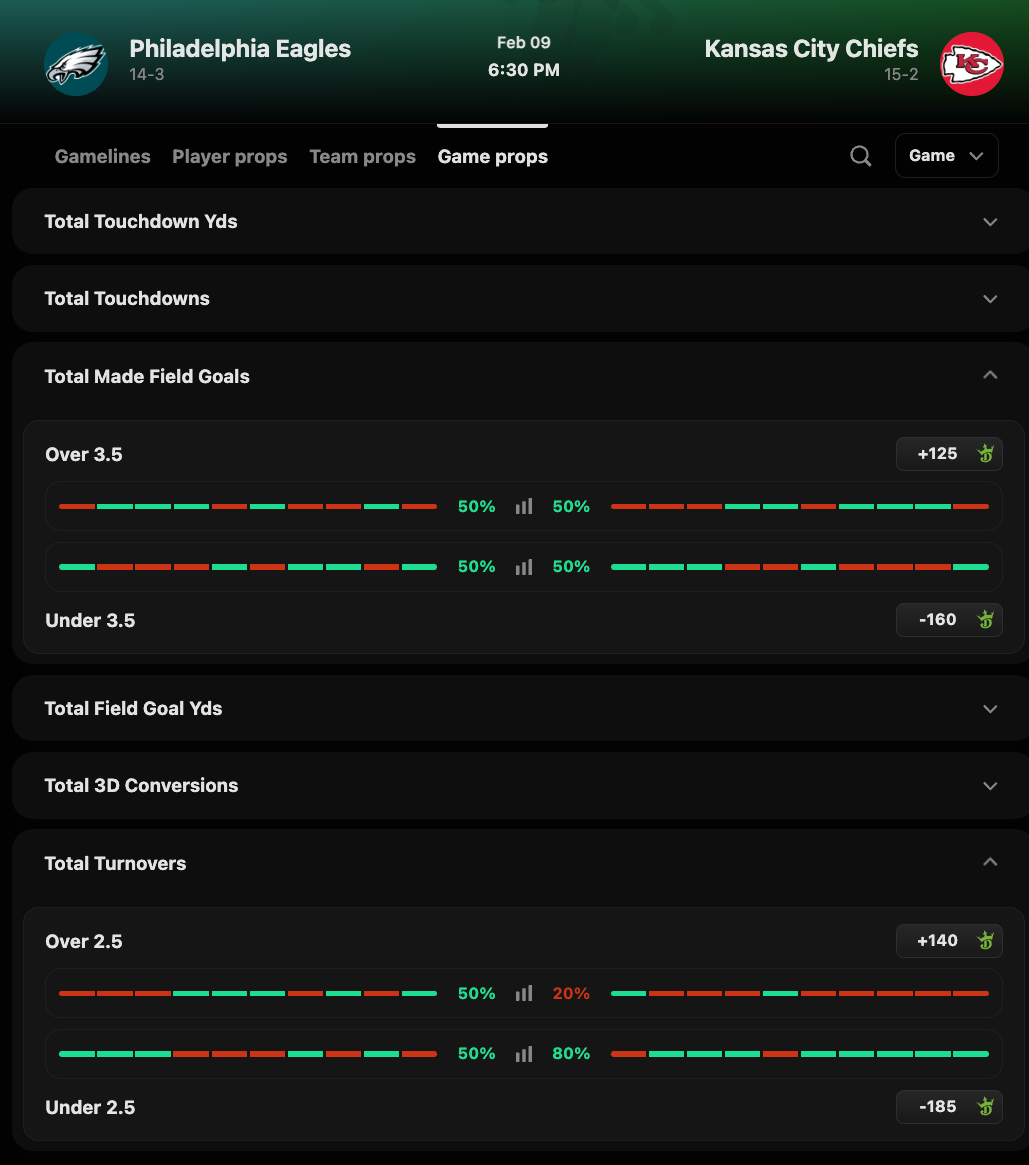1029x1165 pixels.
Task: Click the Feb 09 game date
Action: [524, 42]
